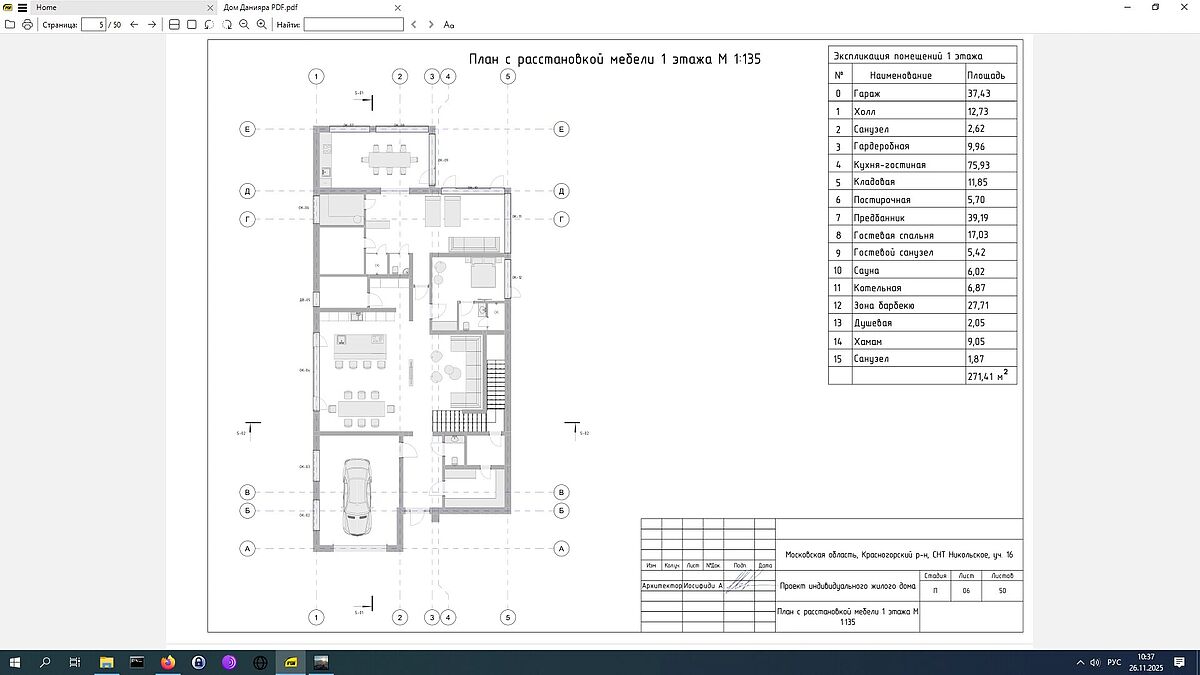This screenshot has height=675, width=1200.
Task: Open a file with the folder icon
Action: pos(9,24)
